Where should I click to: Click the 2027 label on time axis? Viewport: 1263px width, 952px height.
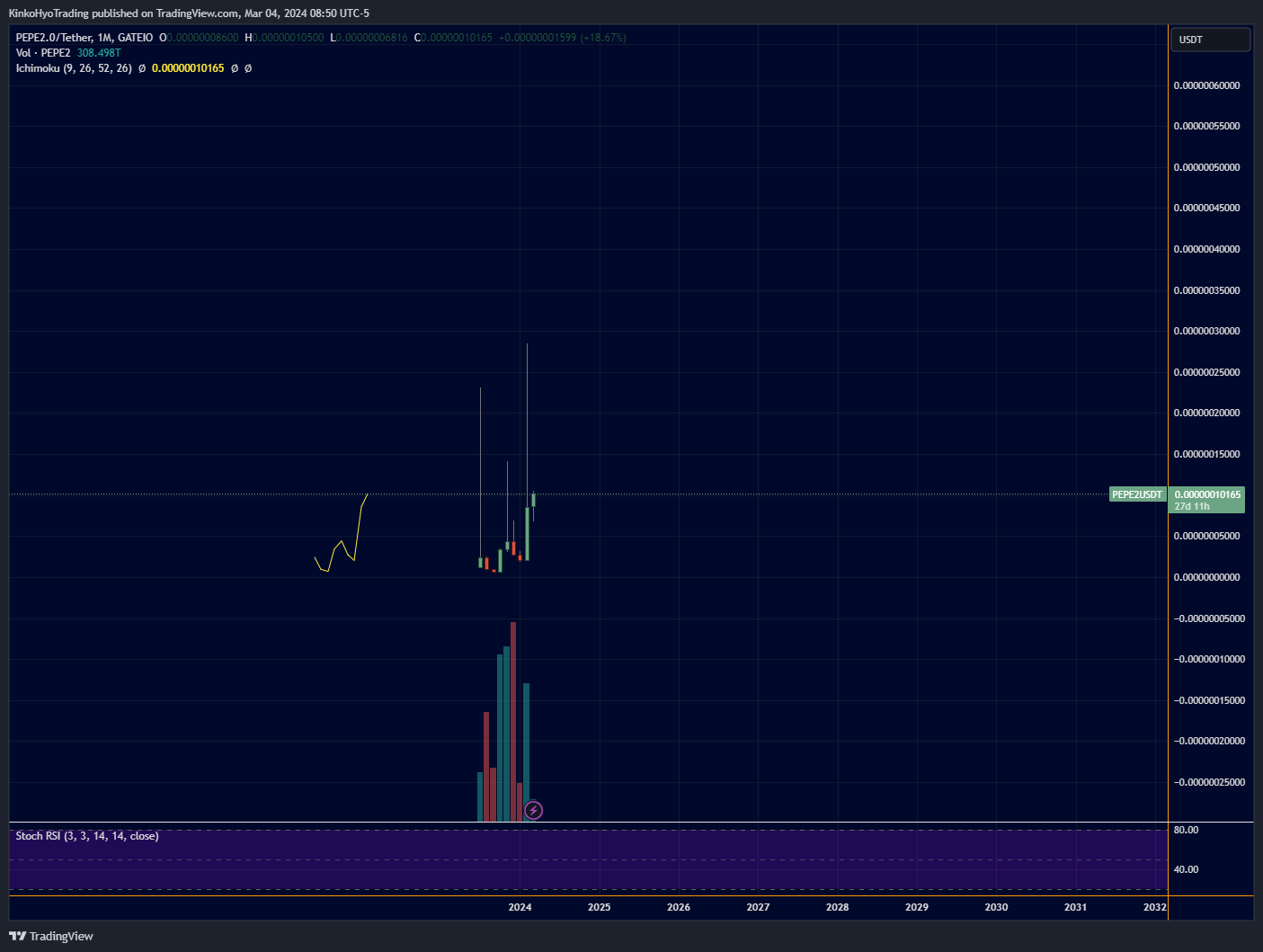click(758, 907)
